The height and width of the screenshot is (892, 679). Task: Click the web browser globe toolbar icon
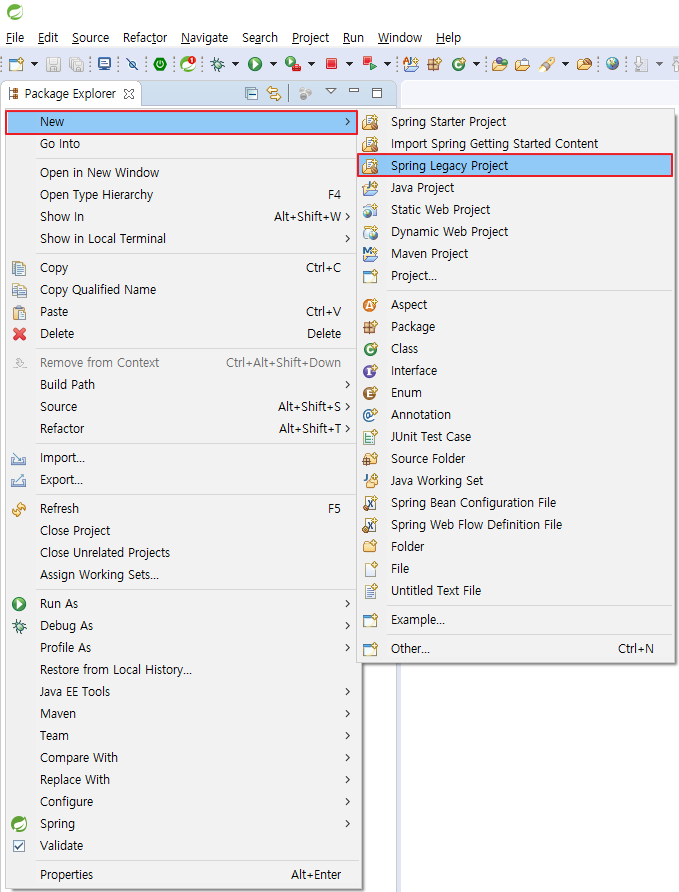coord(612,64)
